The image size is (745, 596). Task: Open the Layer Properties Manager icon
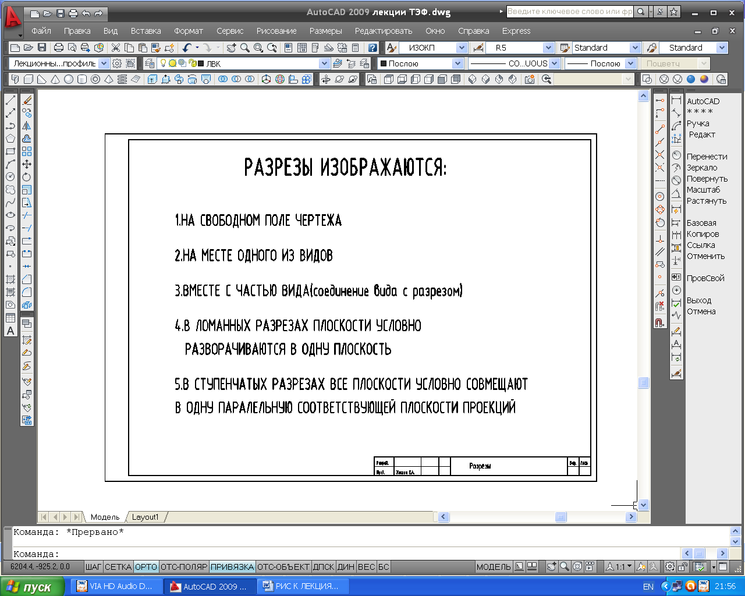pos(150,63)
